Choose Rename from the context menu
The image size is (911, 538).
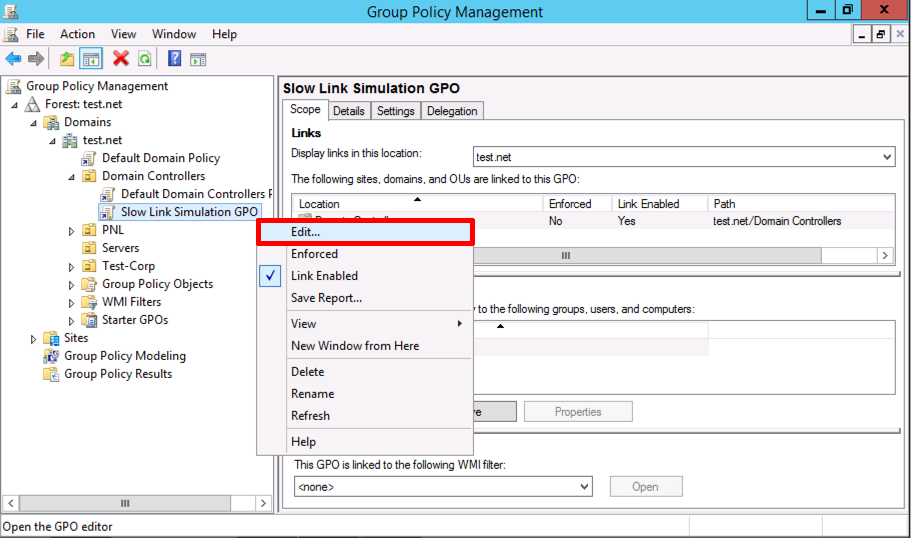click(x=365, y=394)
